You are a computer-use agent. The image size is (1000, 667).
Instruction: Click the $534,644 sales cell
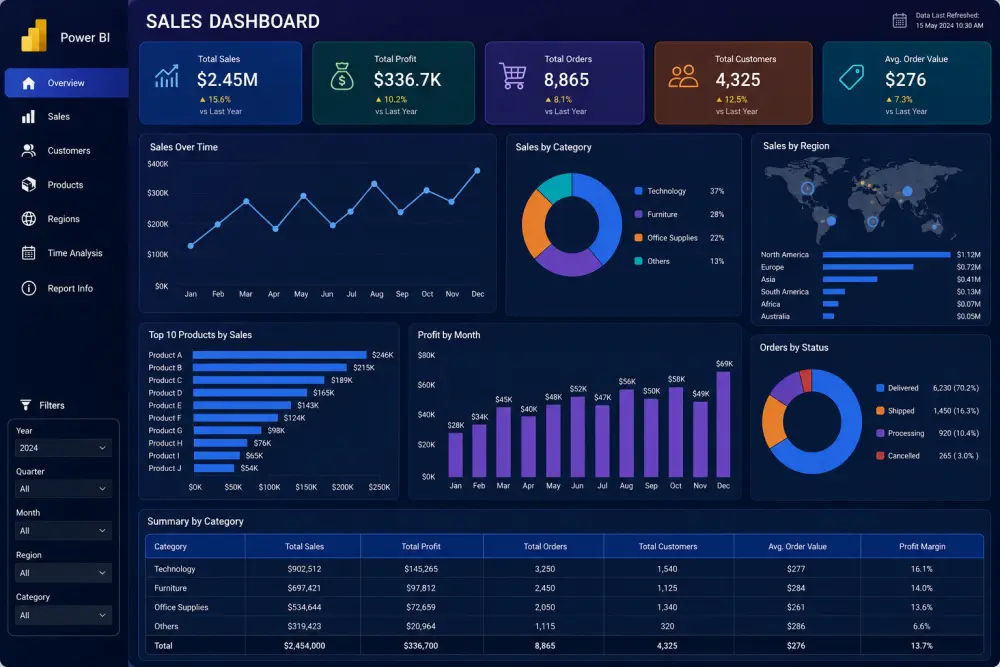tap(304, 607)
